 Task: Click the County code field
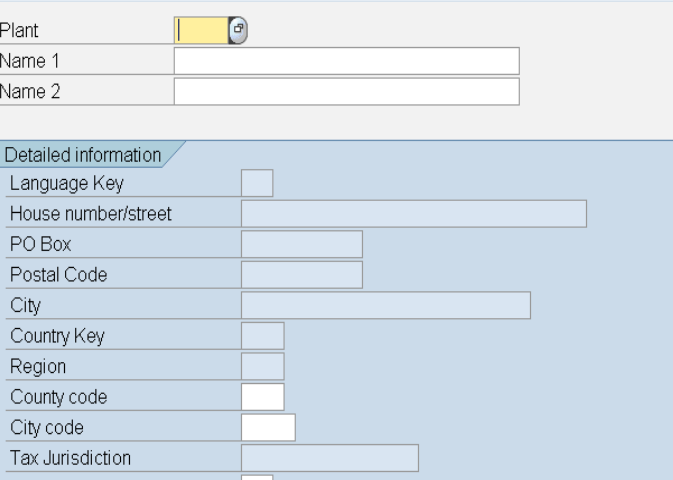coord(263,397)
